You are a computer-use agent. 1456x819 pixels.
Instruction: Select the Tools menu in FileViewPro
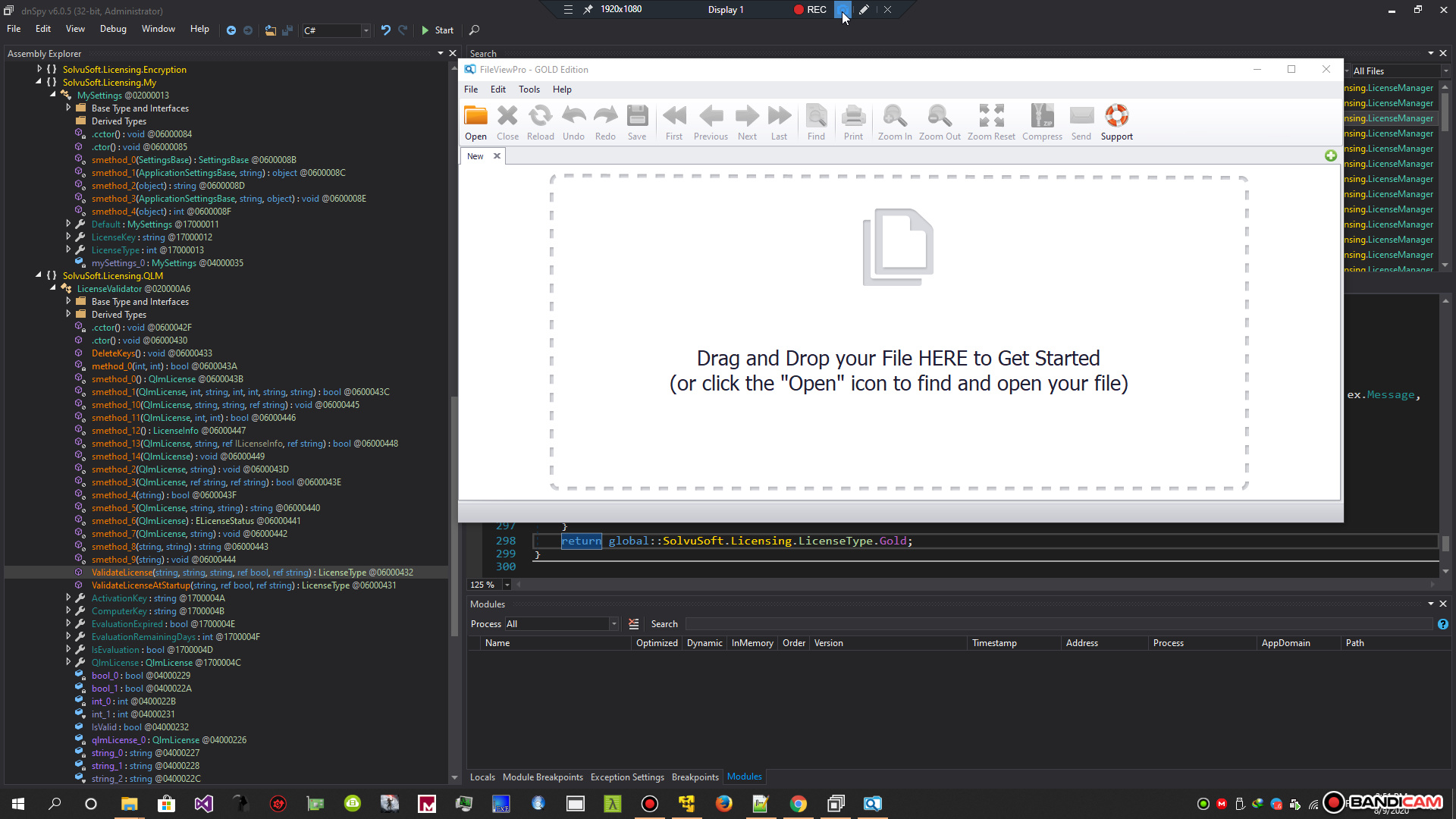[x=529, y=89]
